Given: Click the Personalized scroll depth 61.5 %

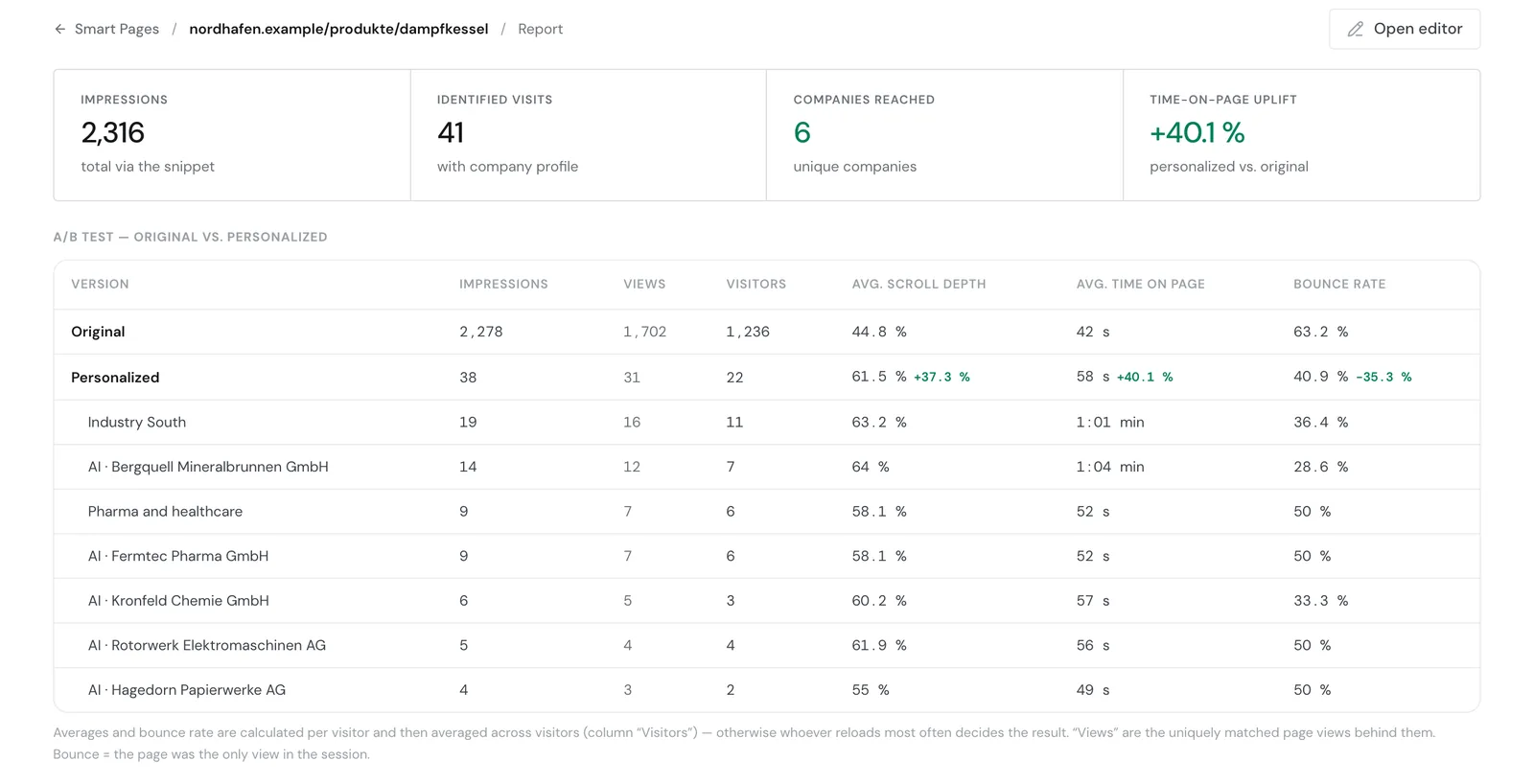Looking at the screenshot, I should tap(879, 377).
